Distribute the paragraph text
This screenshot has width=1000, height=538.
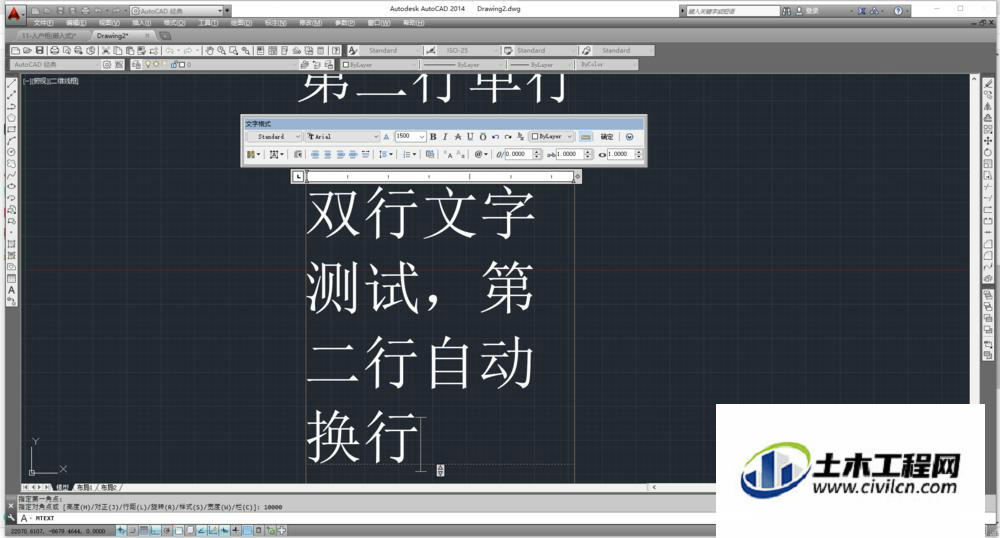pos(365,154)
